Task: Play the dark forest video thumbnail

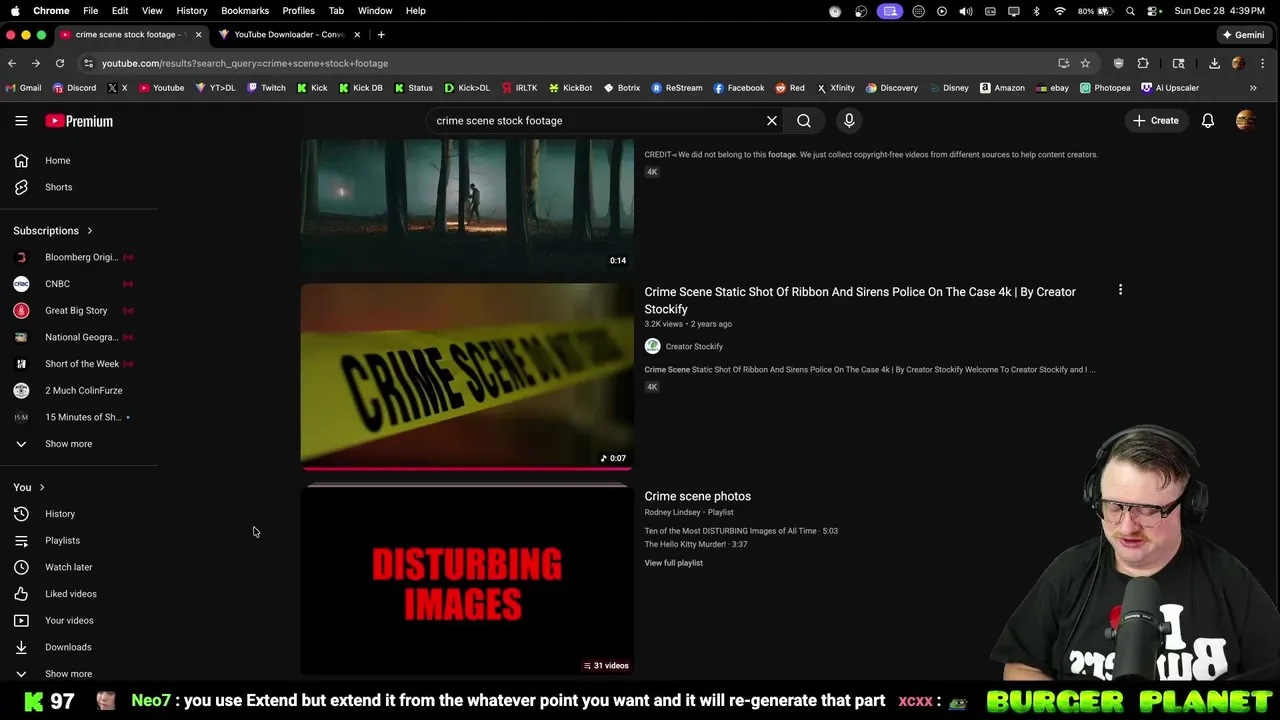Action: pos(467,205)
